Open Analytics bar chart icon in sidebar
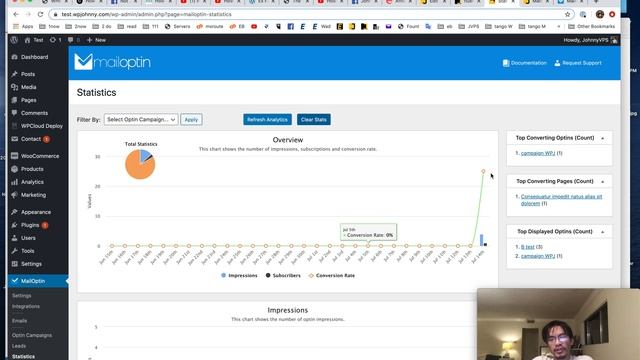Viewport: 640px width, 360px height. (15, 182)
